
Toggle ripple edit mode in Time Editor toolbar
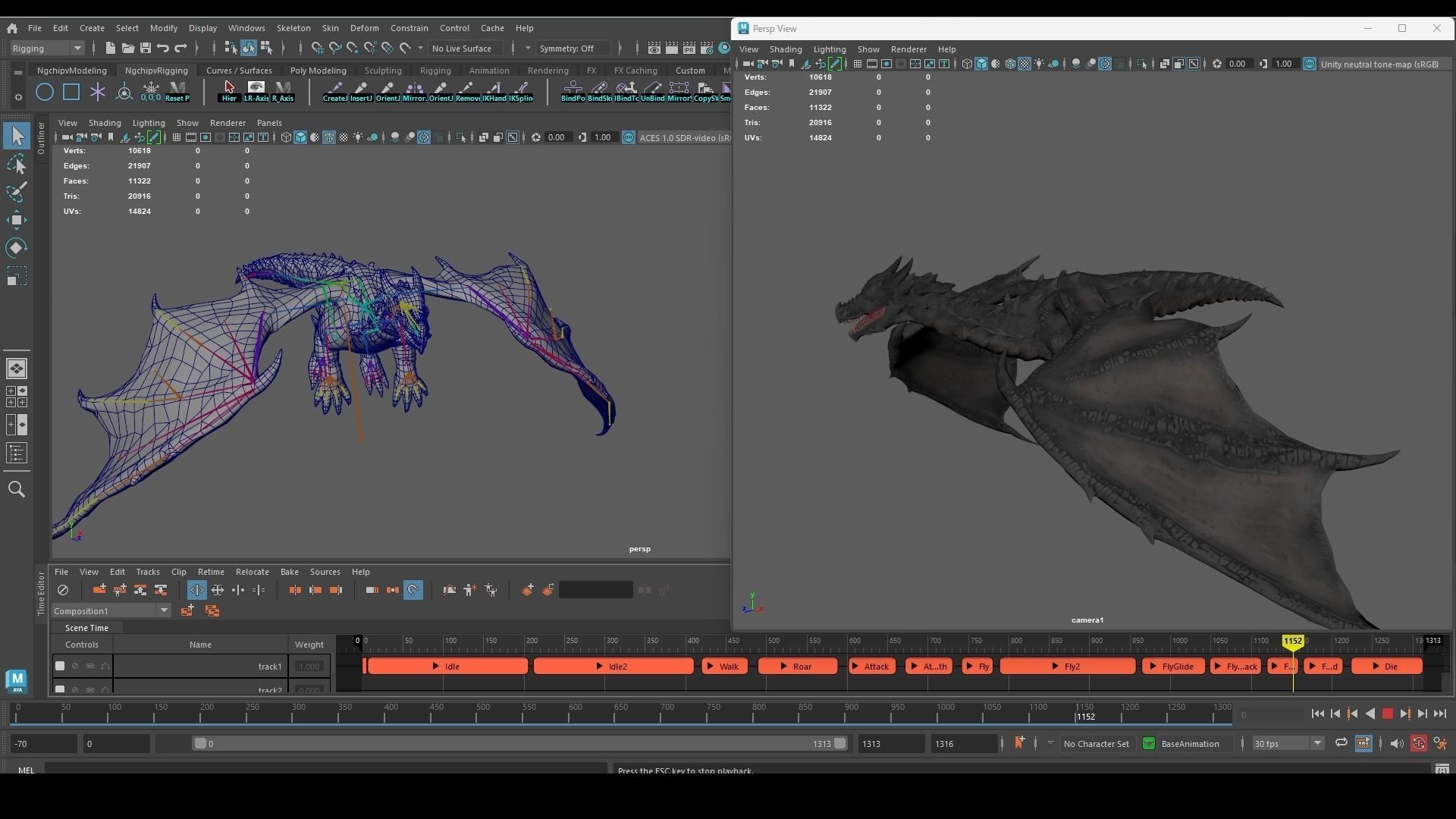coord(197,590)
